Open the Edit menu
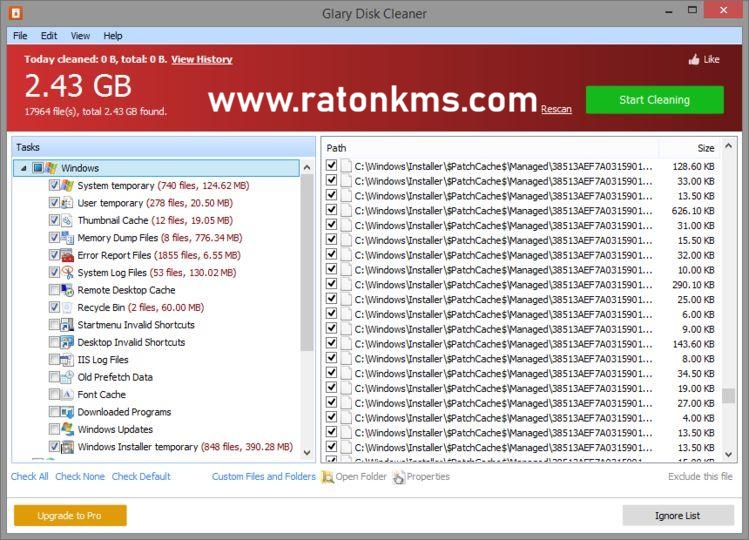The height and width of the screenshot is (540, 749). pyautogui.click(x=49, y=36)
